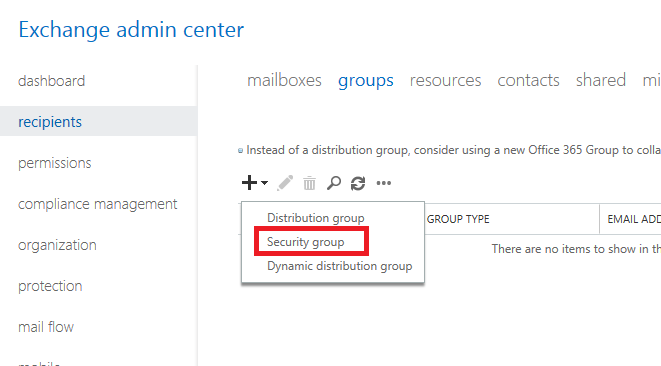Screen dimensions: 661x366
Task: Click the Office 365 Group notice text
Action: 453,150
